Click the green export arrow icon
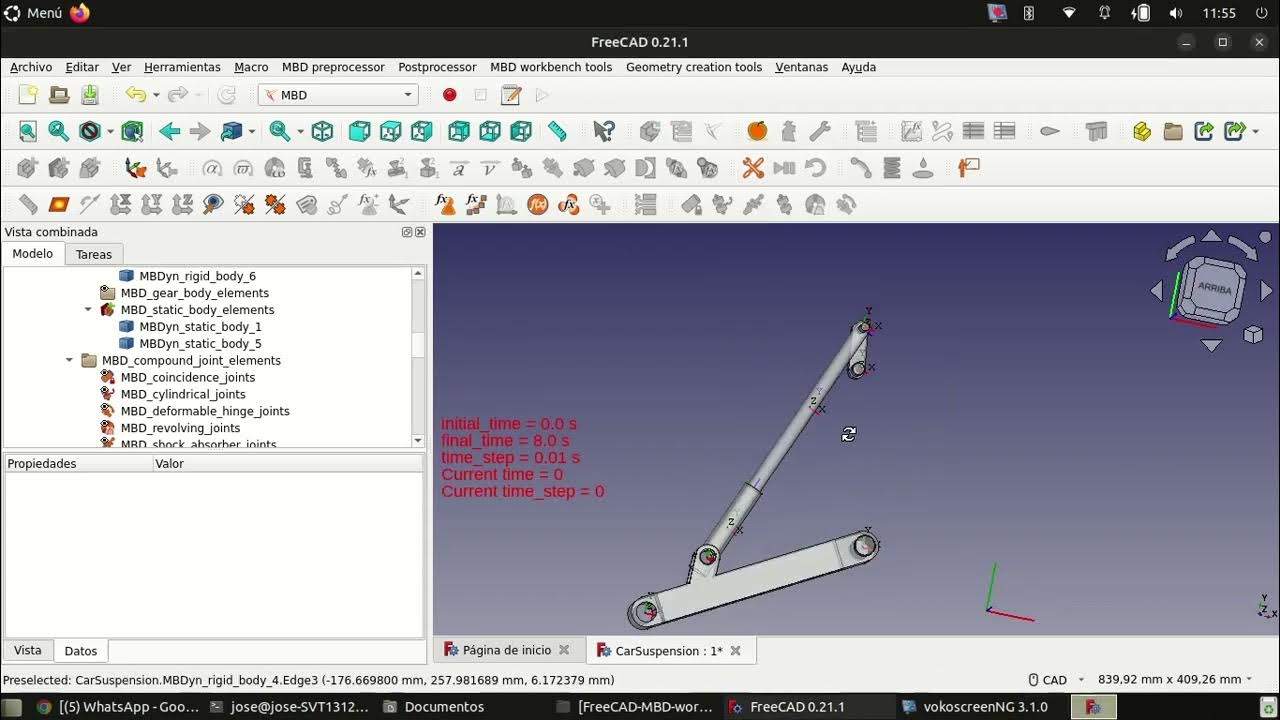The image size is (1280, 720). (1204, 131)
